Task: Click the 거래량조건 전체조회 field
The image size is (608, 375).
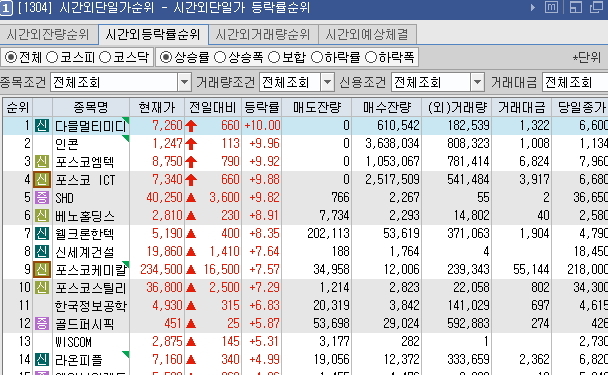Action: tap(290, 82)
